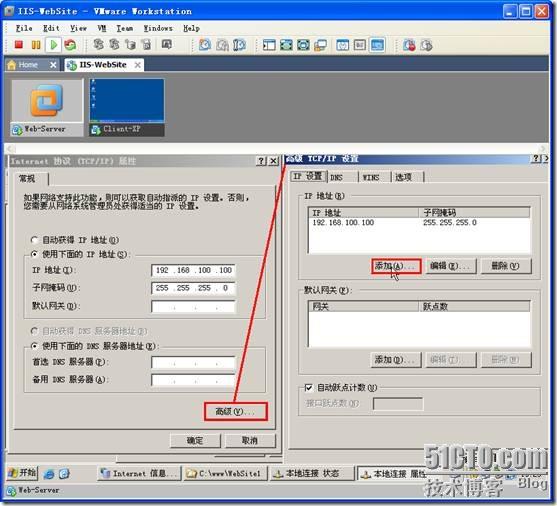Viewport: 557px width, 506px height.
Task: Click the yellow Suspend toolbar icon
Action: [x=36, y=45]
